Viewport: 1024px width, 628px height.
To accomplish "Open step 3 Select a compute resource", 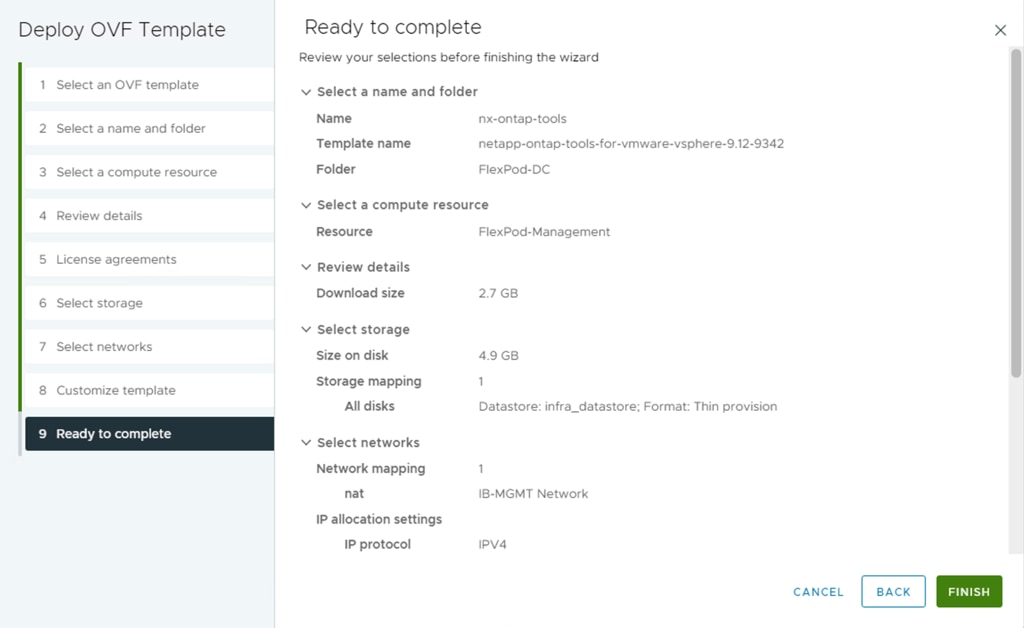I will click(136, 172).
